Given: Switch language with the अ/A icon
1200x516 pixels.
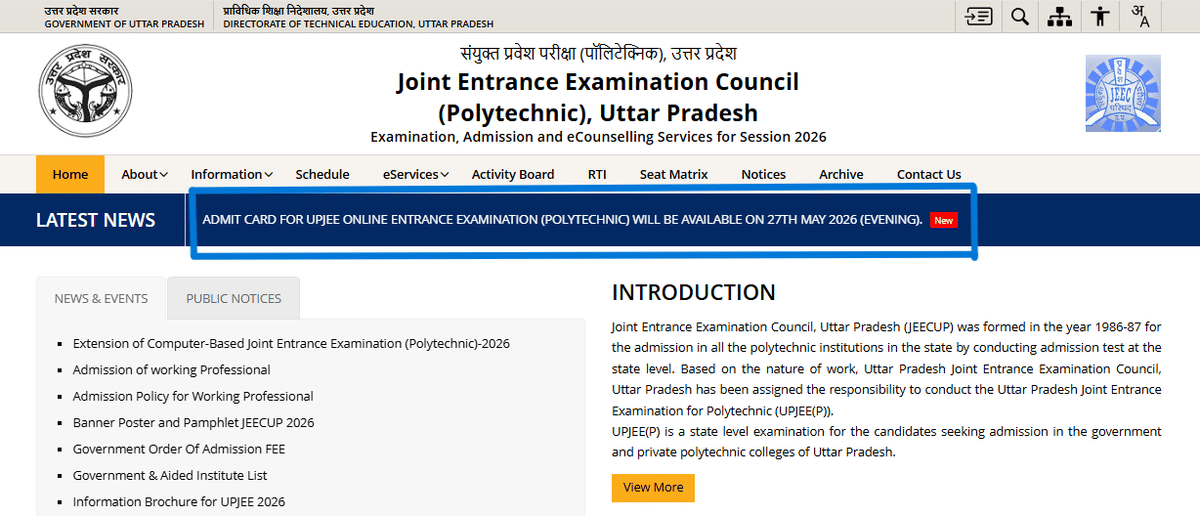Looking at the screenshot, I should tap(1140, 16).
